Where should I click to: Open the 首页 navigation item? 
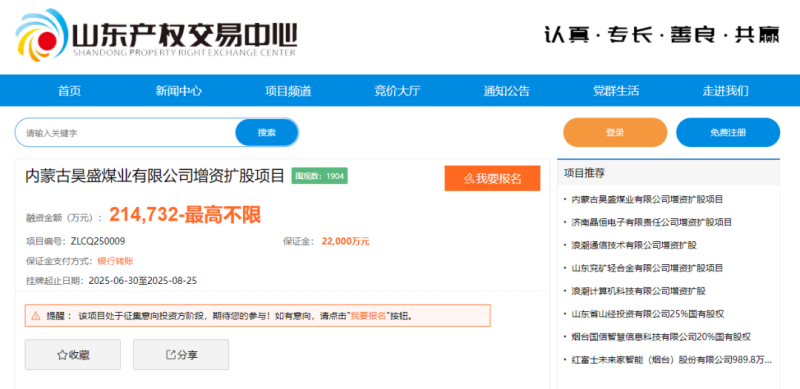[x=69, y=91]
